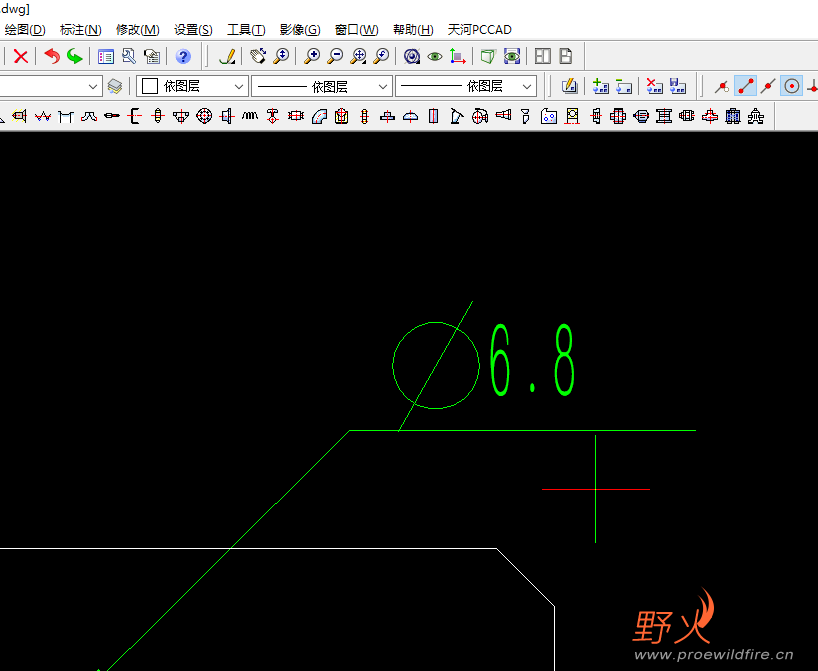Click the red undo arrow

[52, 57]
